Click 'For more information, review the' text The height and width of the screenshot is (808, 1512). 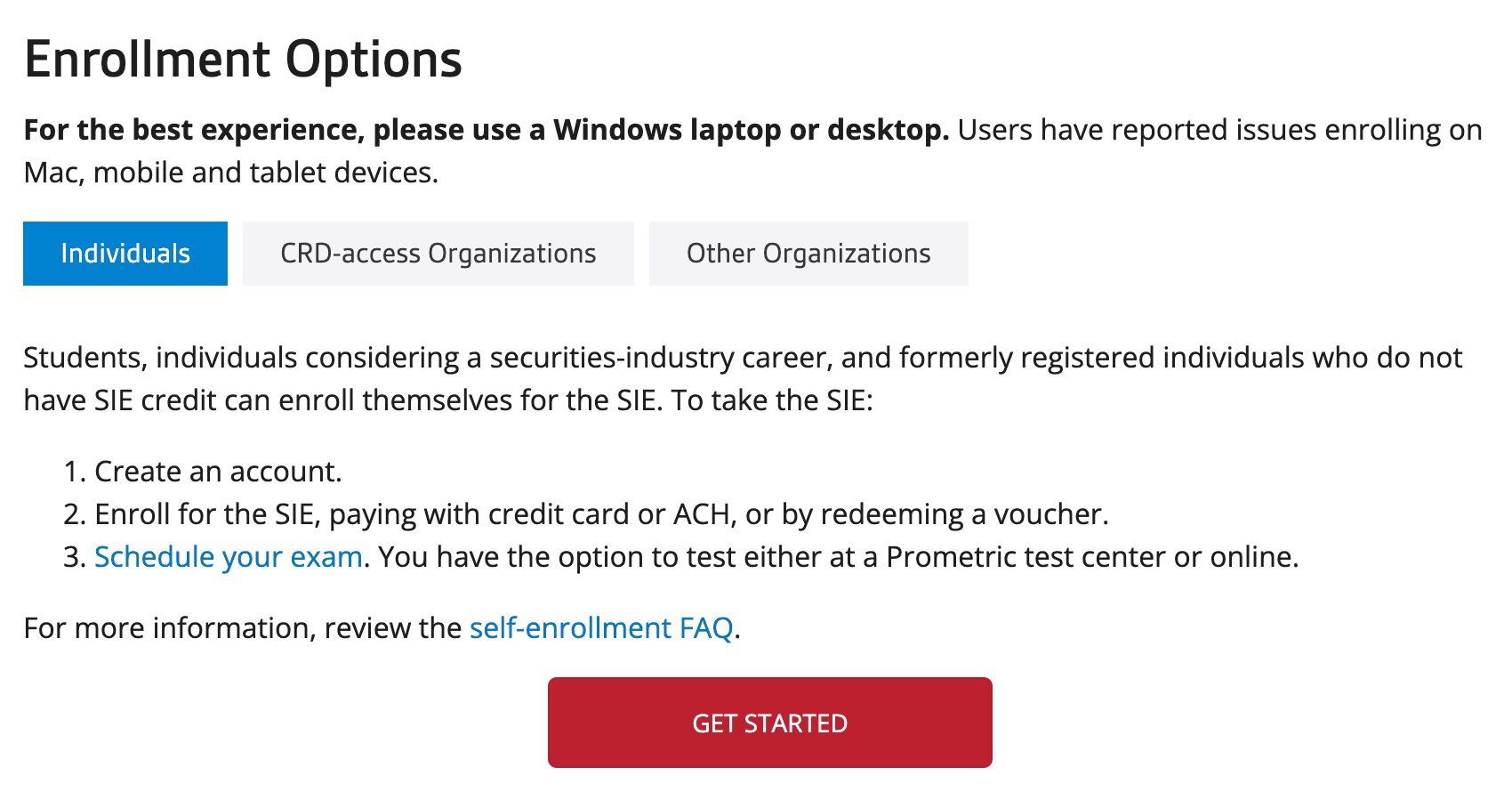[x=242, y=628]
